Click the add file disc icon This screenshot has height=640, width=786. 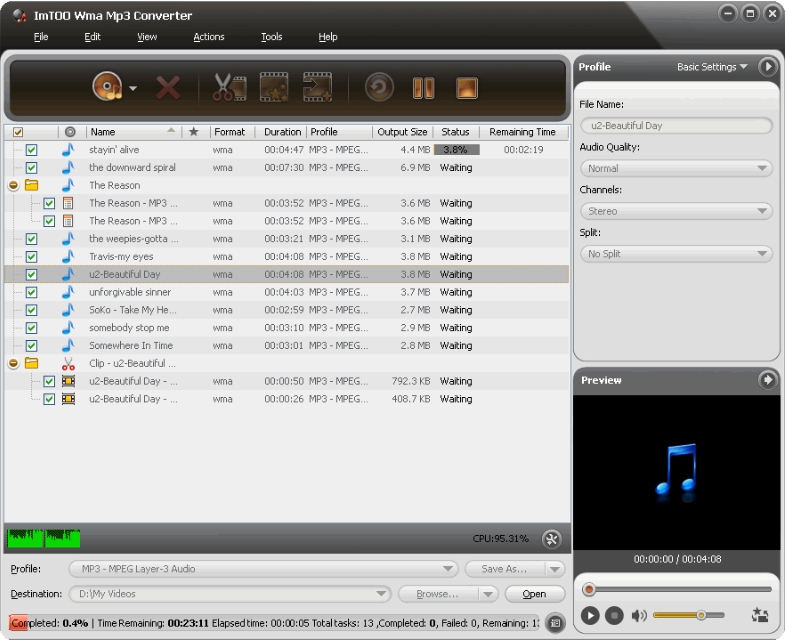107,88
